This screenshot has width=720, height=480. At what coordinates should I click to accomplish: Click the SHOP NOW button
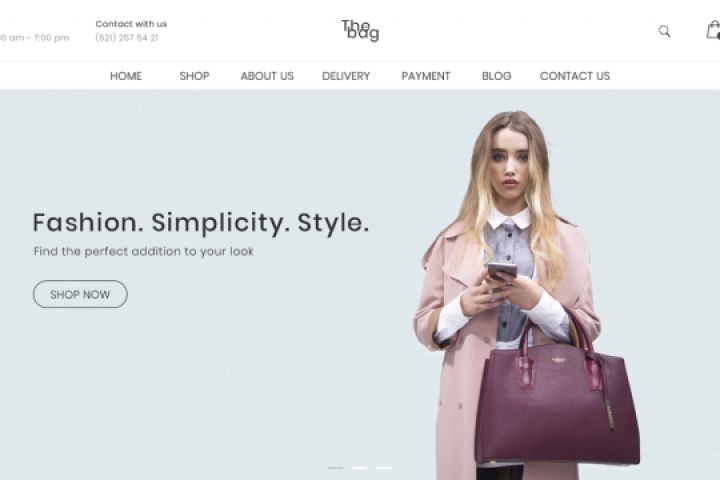pos(80,294)
